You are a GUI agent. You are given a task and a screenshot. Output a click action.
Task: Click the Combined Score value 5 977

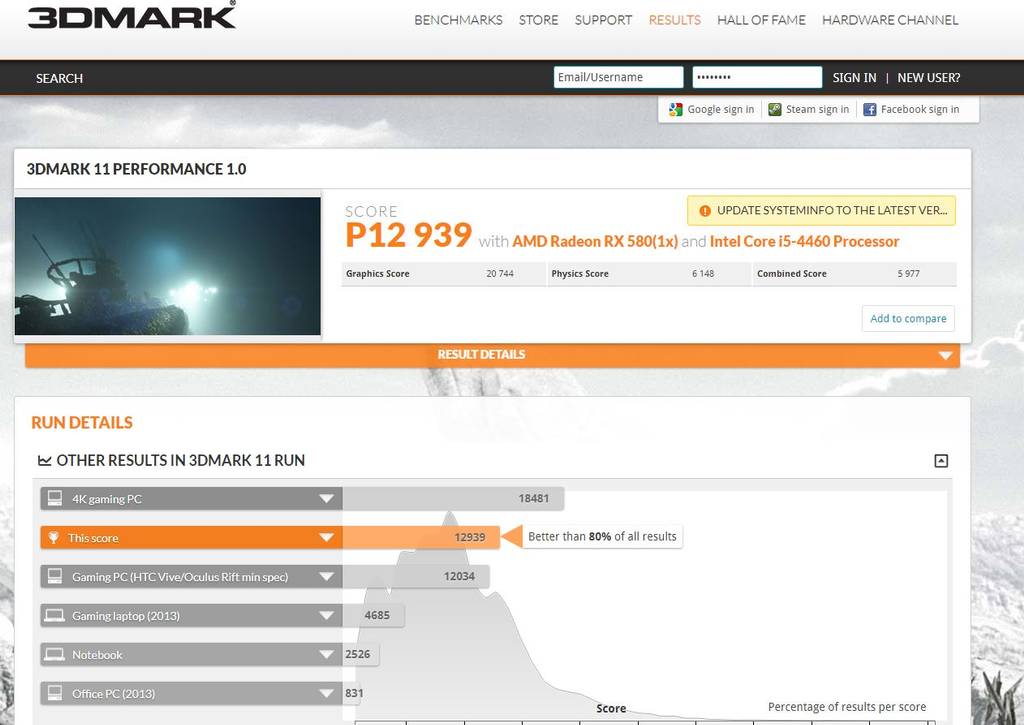click(908, 274)
